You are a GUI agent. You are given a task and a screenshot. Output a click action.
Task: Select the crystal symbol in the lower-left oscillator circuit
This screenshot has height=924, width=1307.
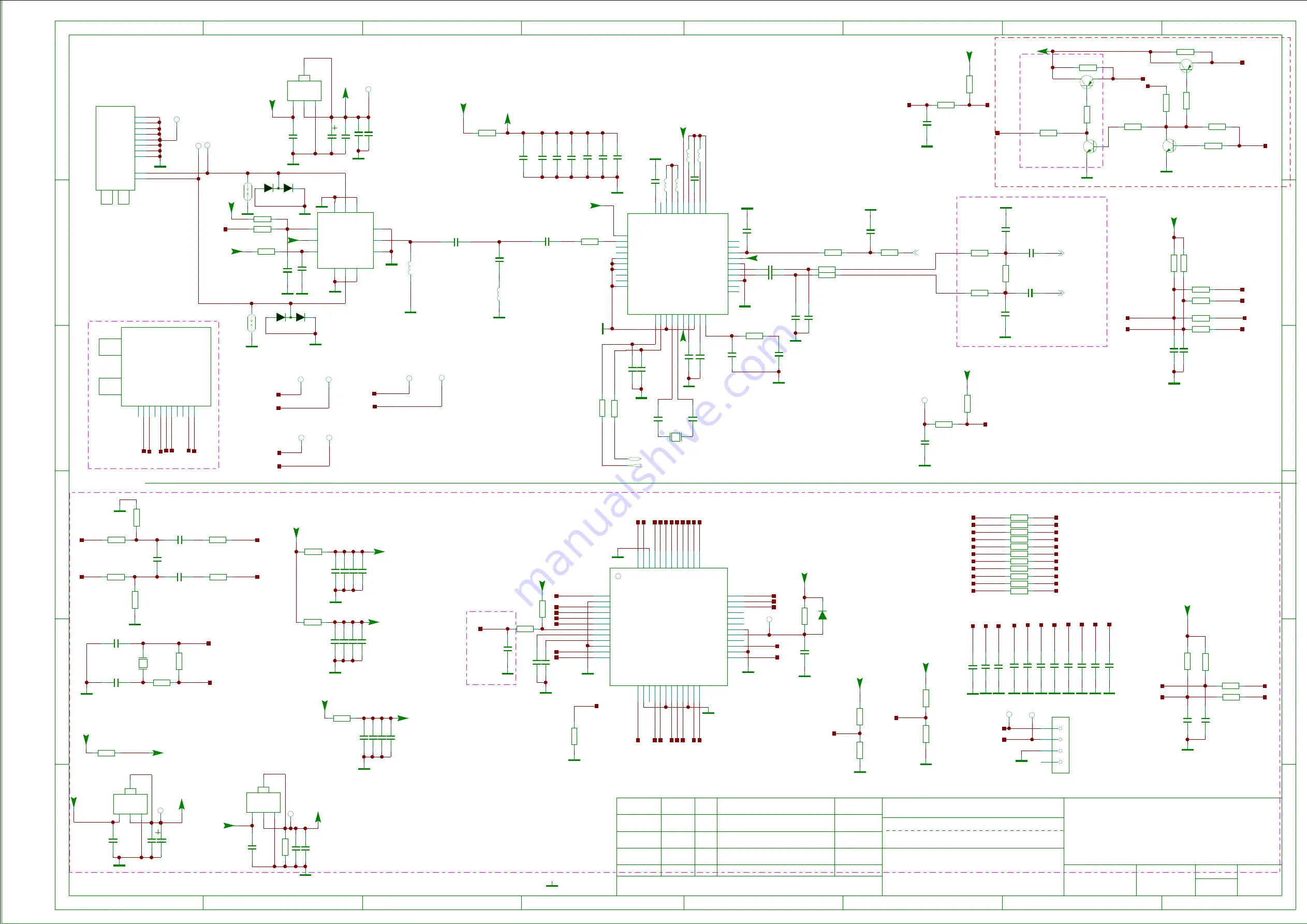coord(143,663)
